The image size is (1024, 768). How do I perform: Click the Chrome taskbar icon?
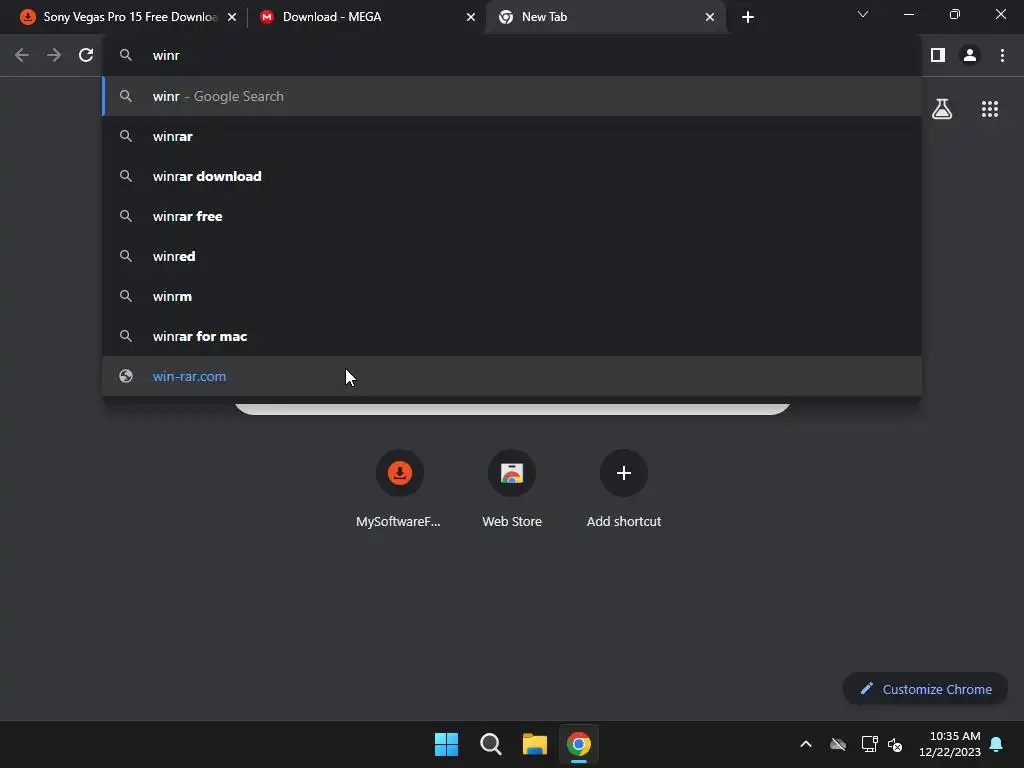(579, 744)
